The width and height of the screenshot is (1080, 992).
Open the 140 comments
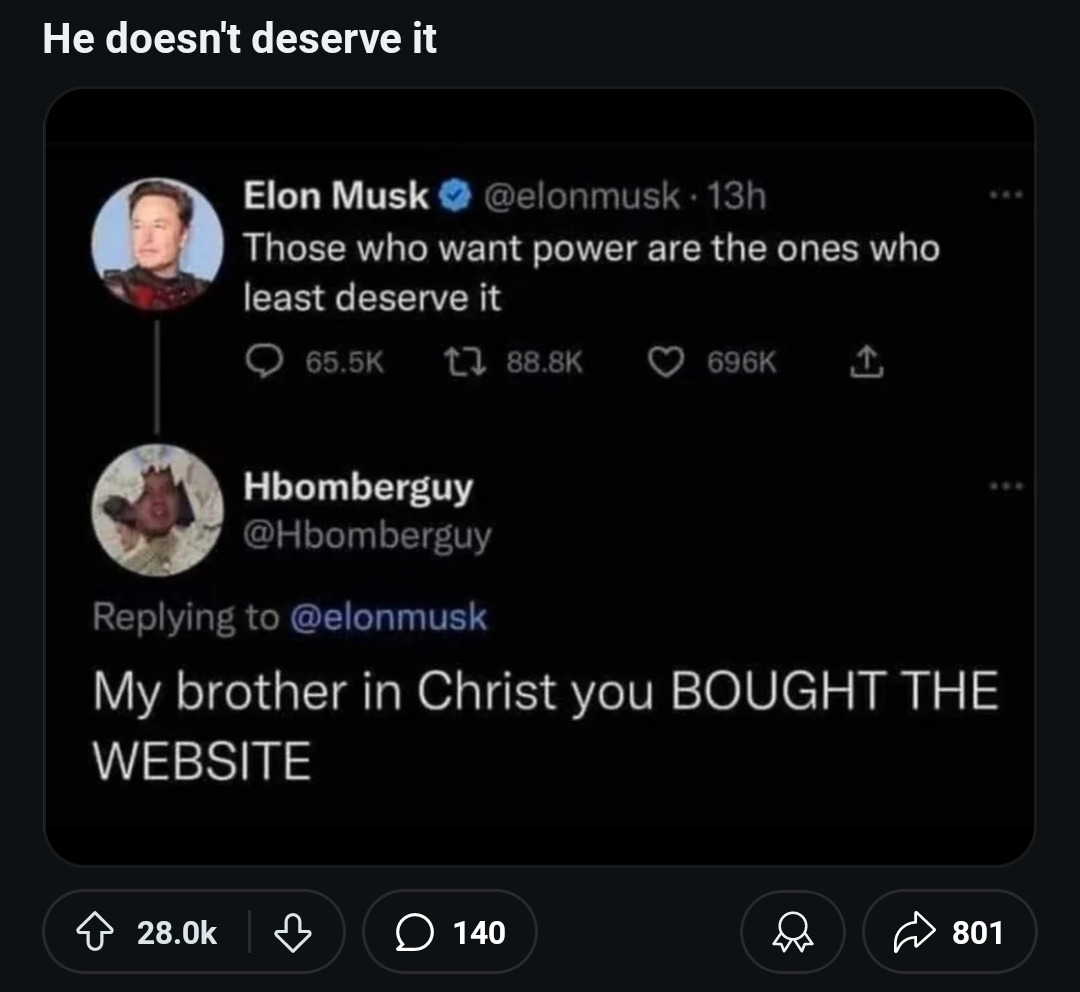450,932
